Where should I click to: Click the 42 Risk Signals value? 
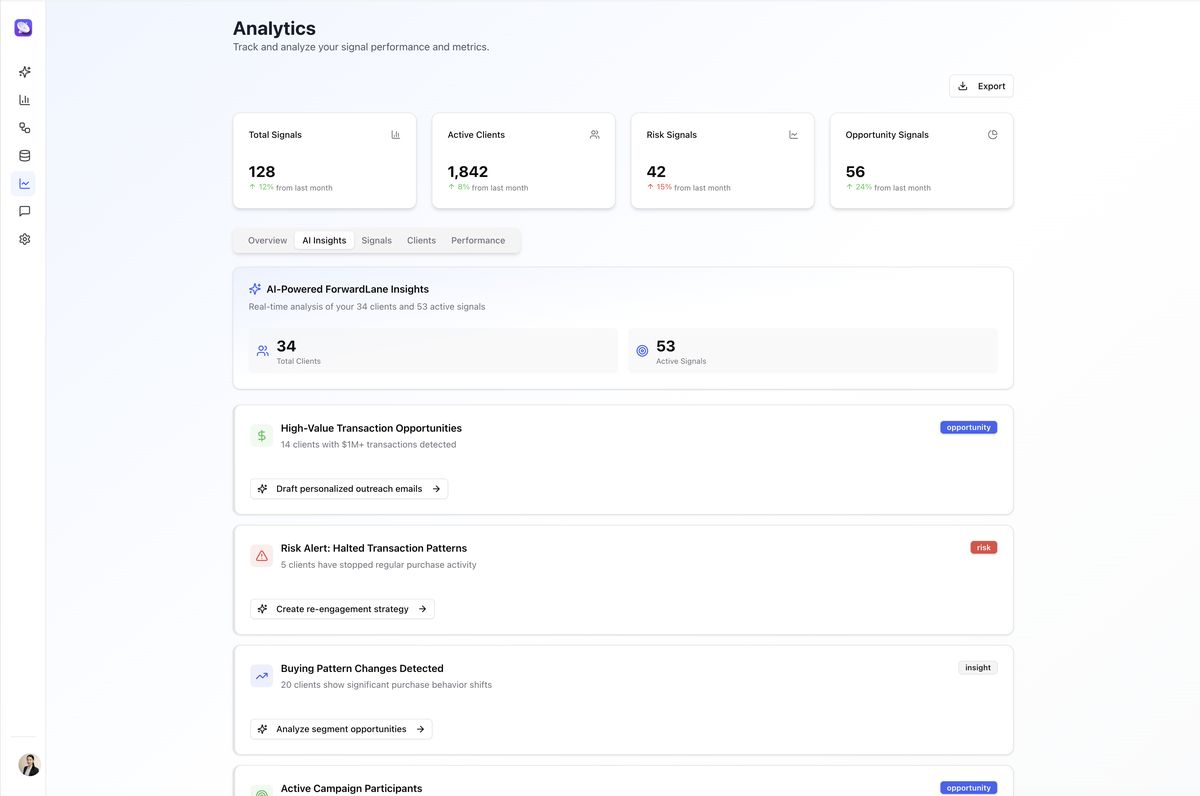click(656, 172)
